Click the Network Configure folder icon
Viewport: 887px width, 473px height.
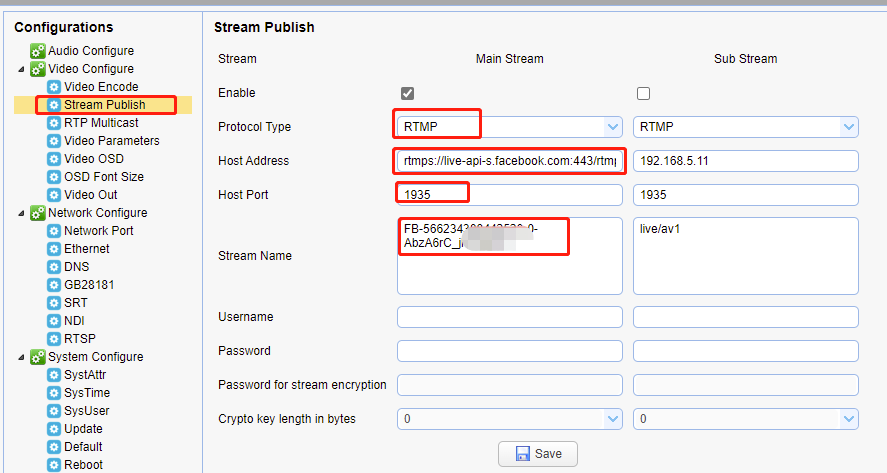(x=38, y=213)
